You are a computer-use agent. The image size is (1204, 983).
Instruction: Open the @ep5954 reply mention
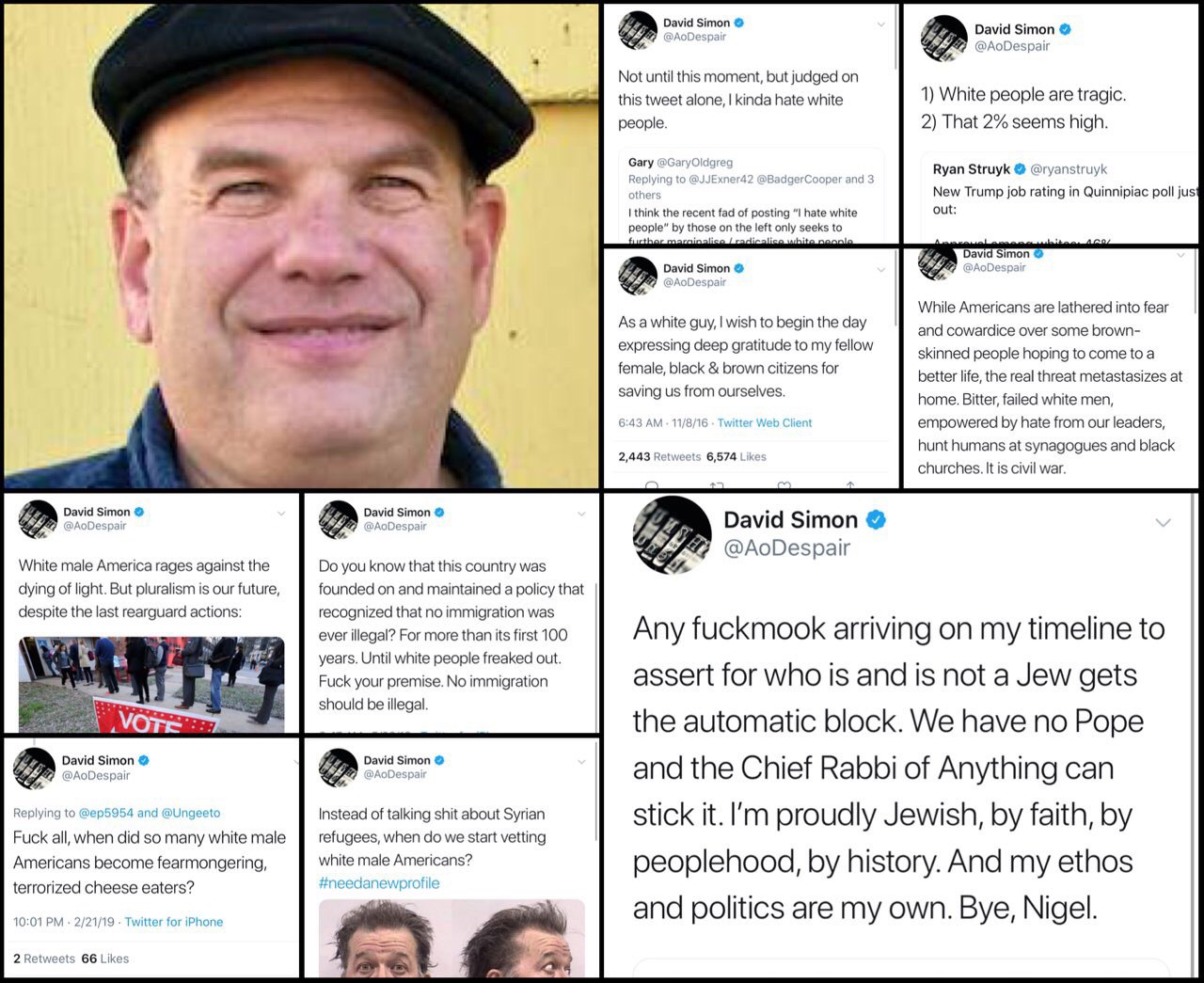(105, 813)
